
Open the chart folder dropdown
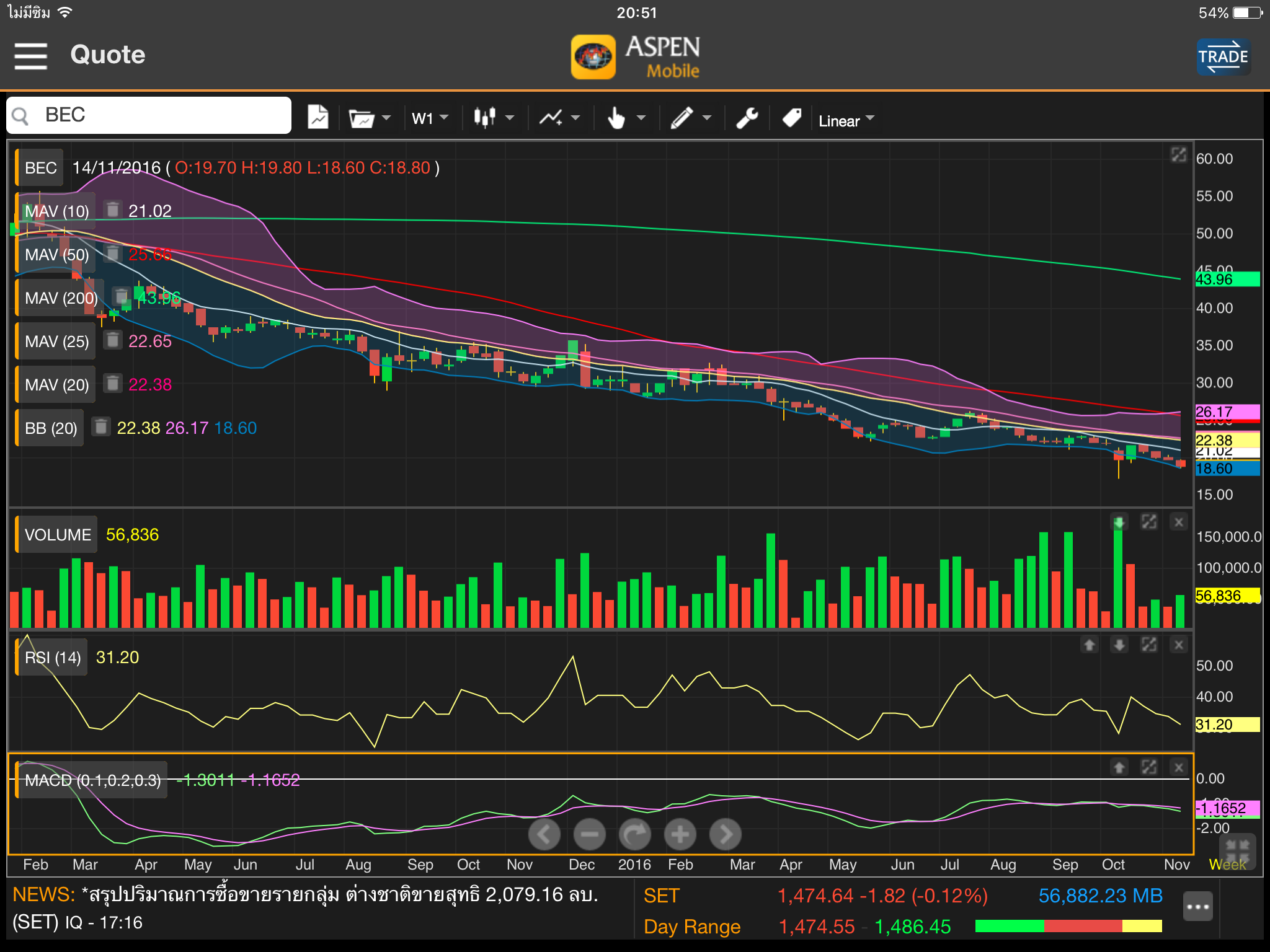pyautogui.click(x=370, y=118)
